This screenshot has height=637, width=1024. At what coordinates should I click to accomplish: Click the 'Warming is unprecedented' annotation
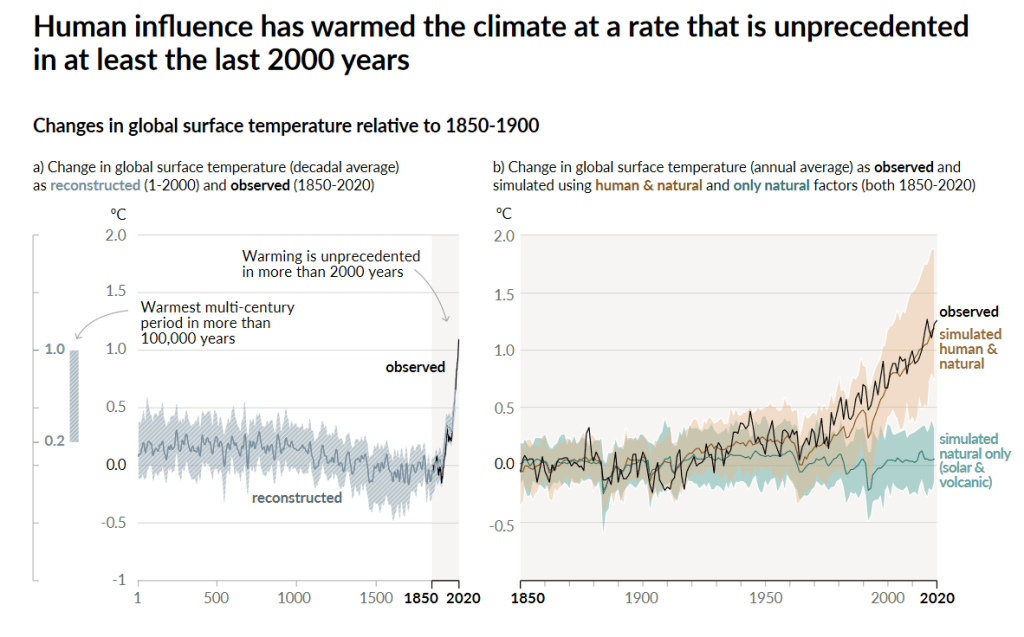coord(331,264)
